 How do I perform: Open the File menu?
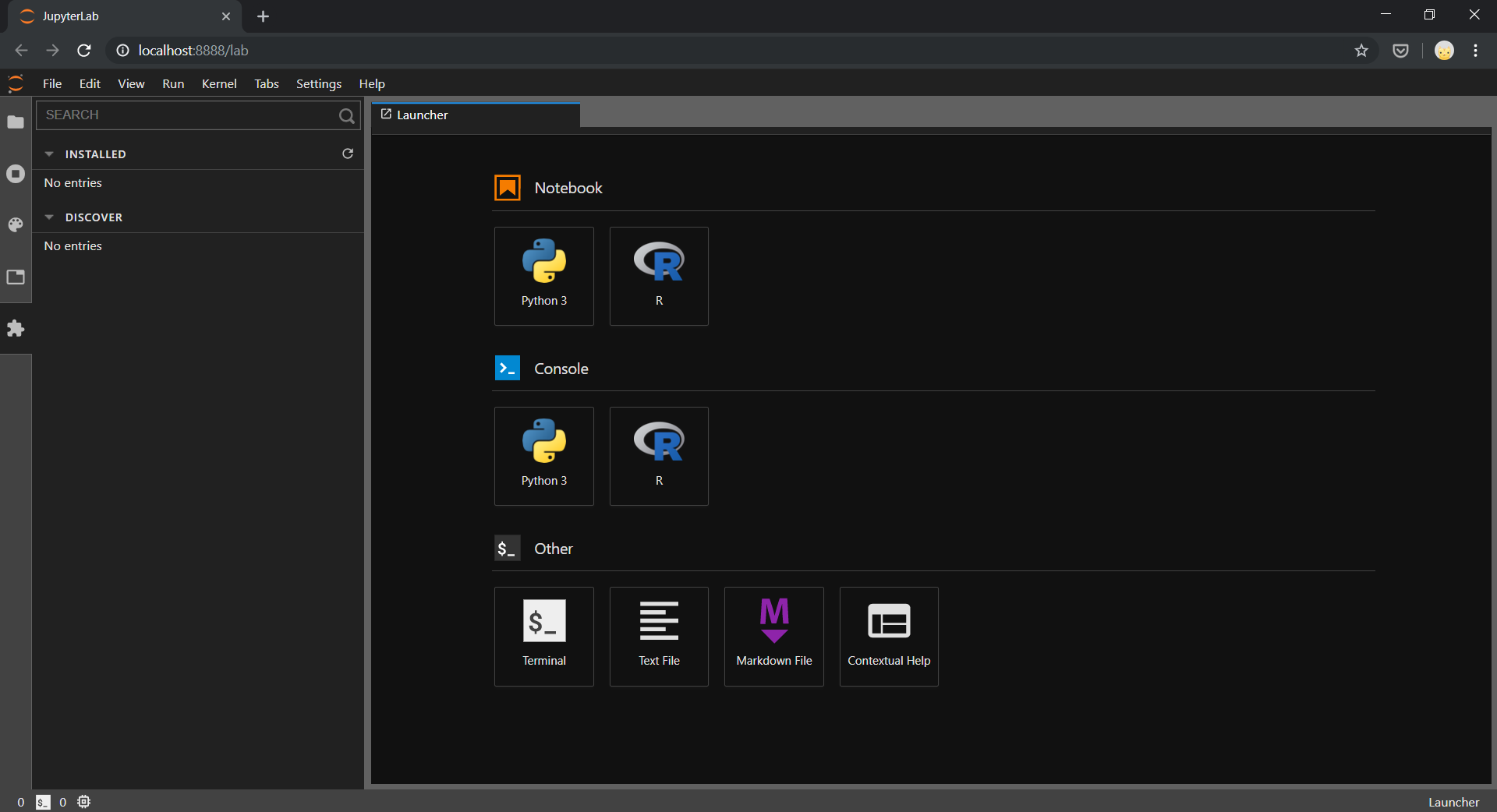52,83
